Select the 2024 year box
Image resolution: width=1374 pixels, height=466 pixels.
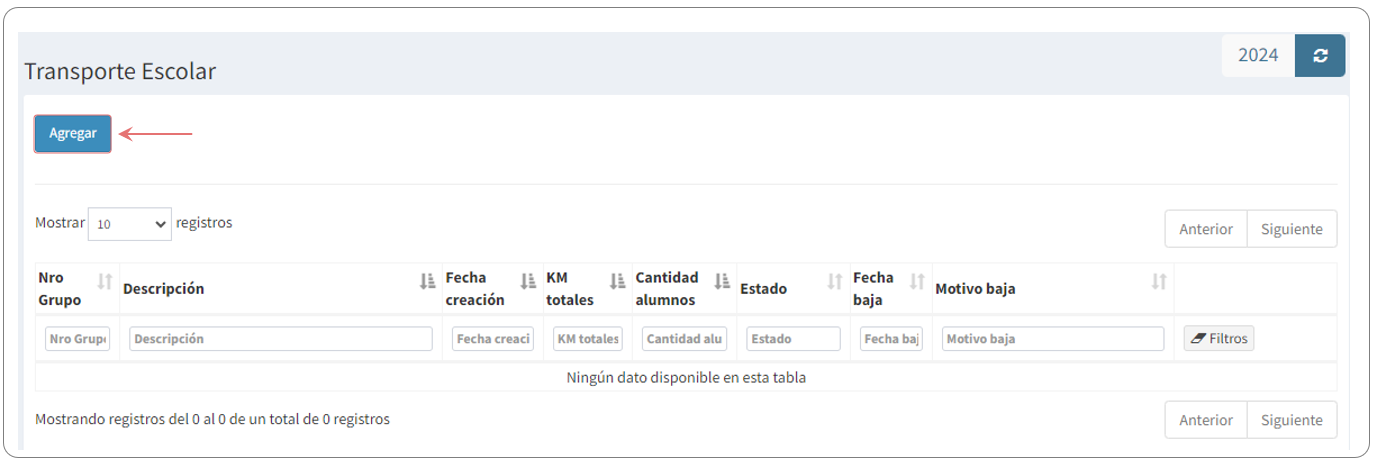pos(1258,56)
